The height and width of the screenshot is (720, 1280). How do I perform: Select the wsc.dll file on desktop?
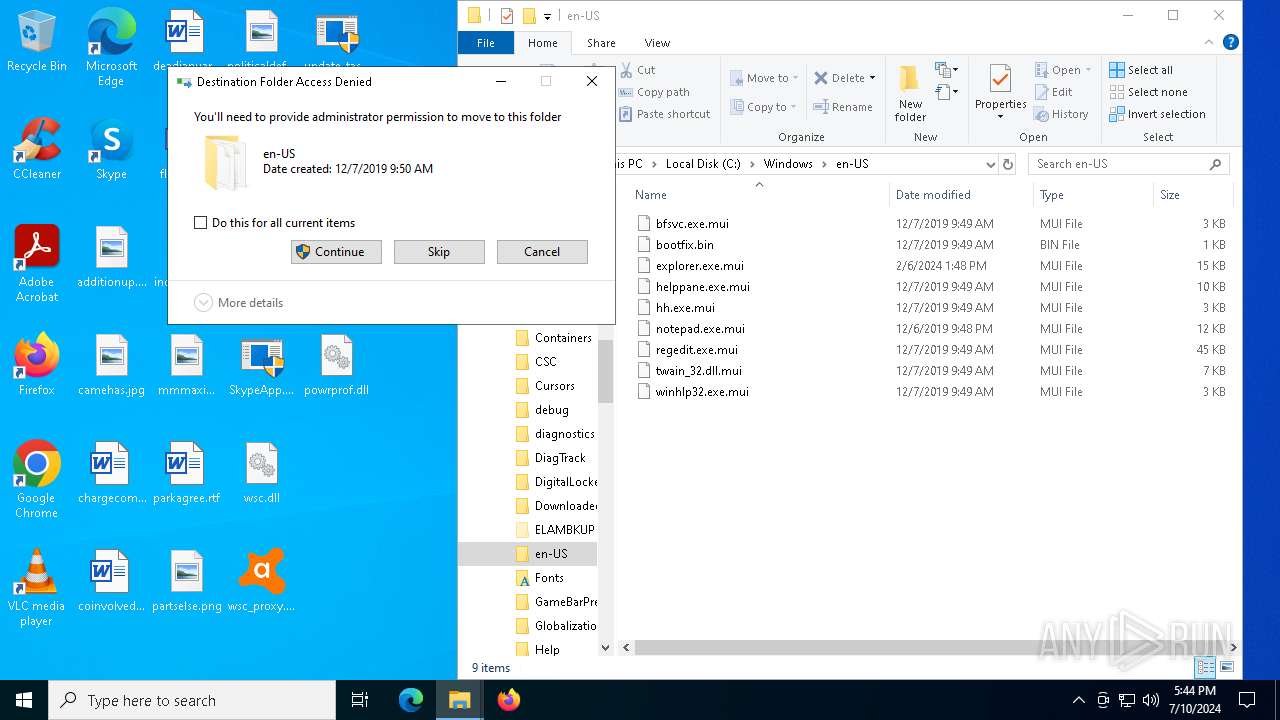pyautogui.click(x=261, y=473)
